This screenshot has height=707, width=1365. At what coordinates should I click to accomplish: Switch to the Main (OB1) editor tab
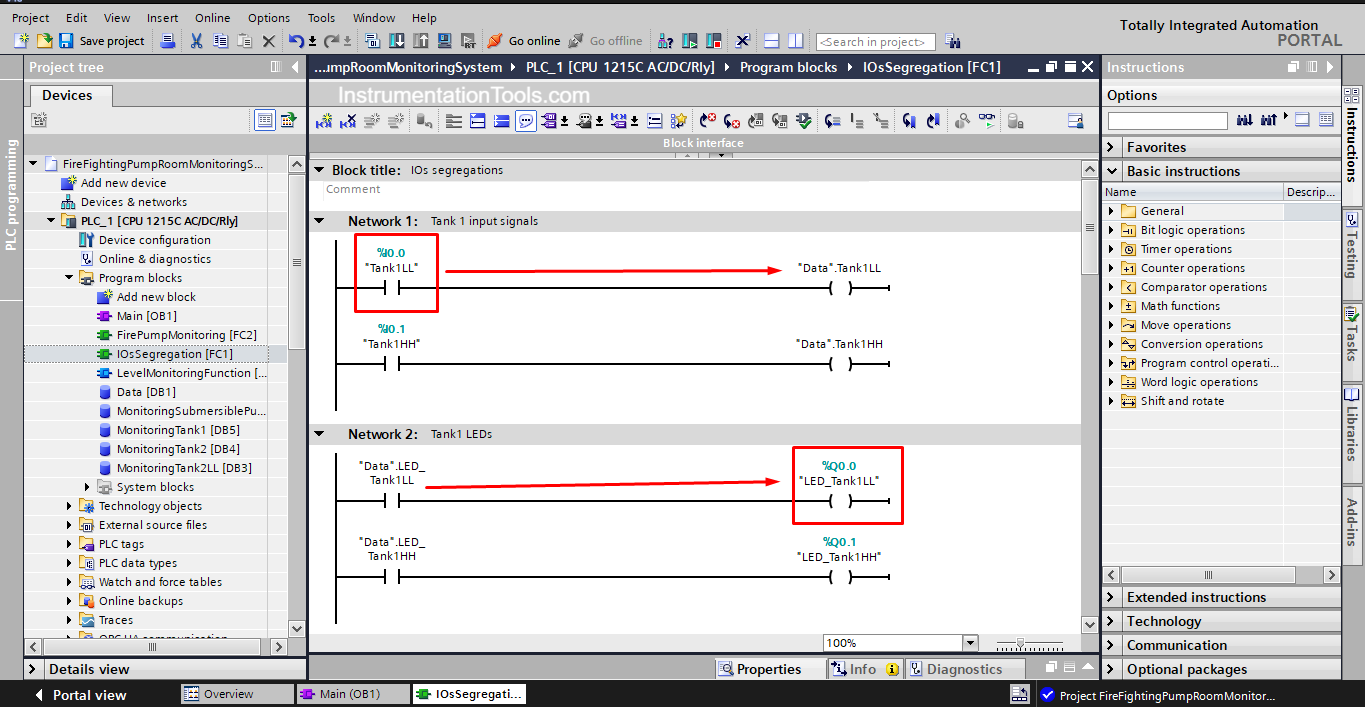352,694
